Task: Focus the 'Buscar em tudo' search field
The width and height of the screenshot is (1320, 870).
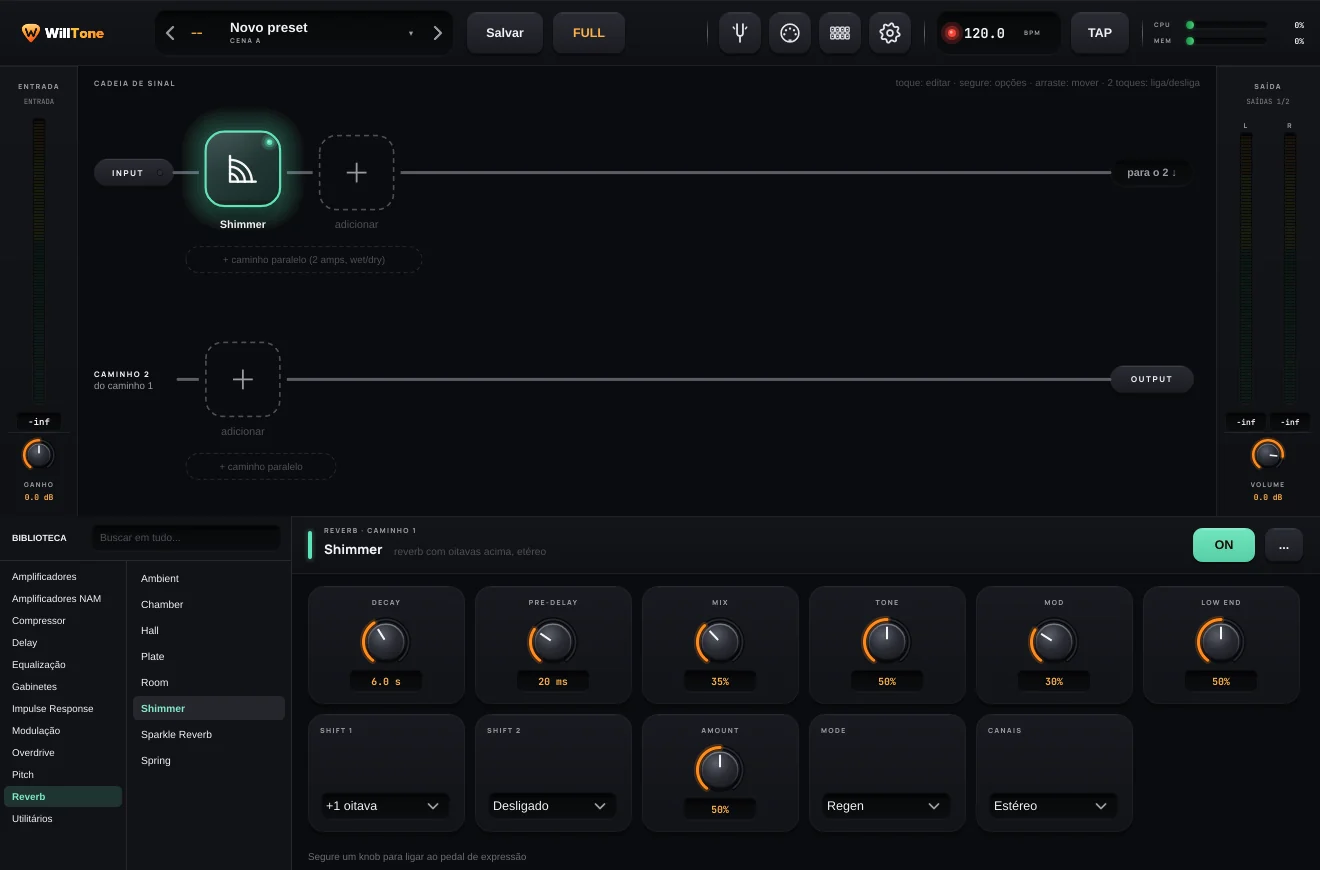Action: [x=187, y=538]
